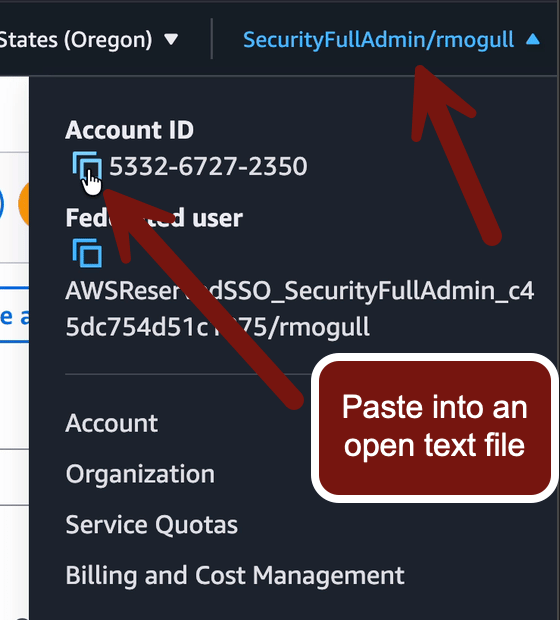This screenshot has width=560, height=620.
Task: Open the Account menu entry
Action: tap(112, 423)
